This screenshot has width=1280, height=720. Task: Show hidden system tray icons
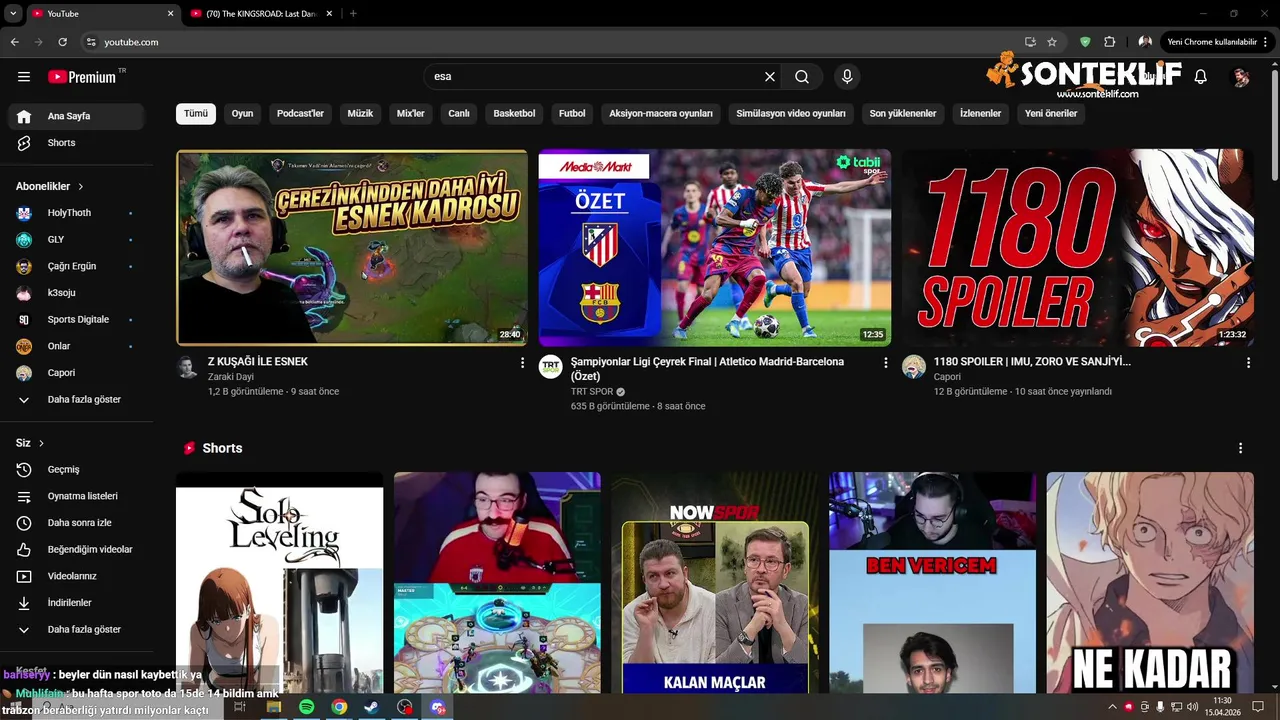coord(1112,707)
